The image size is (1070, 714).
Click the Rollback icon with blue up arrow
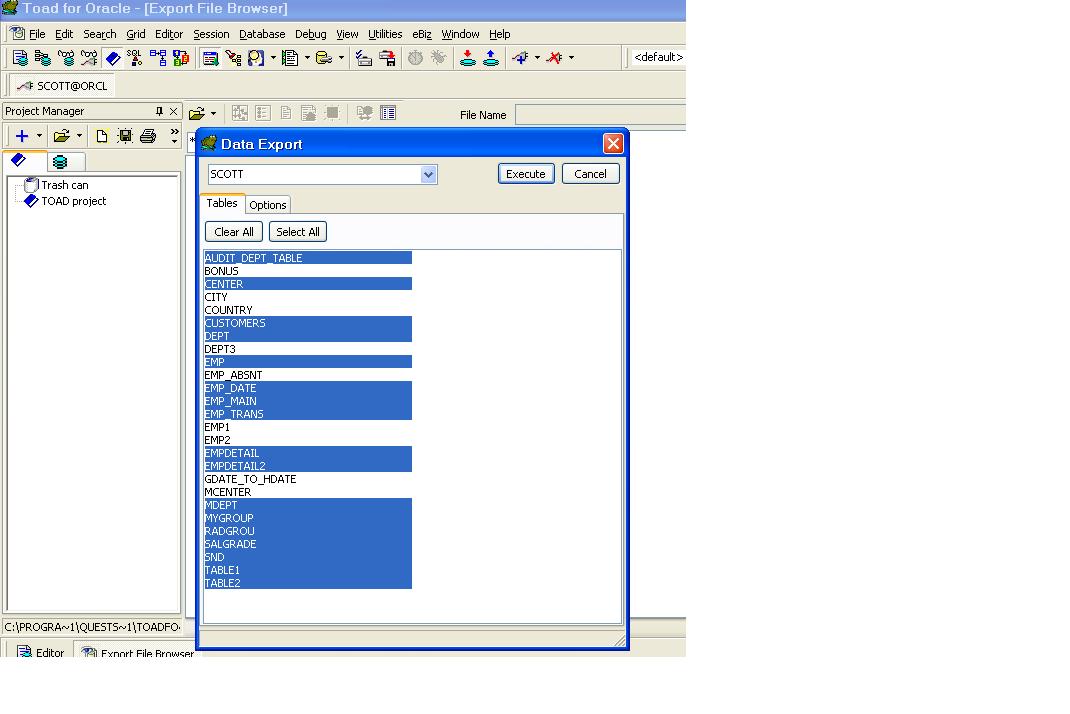tap(490, 58)
